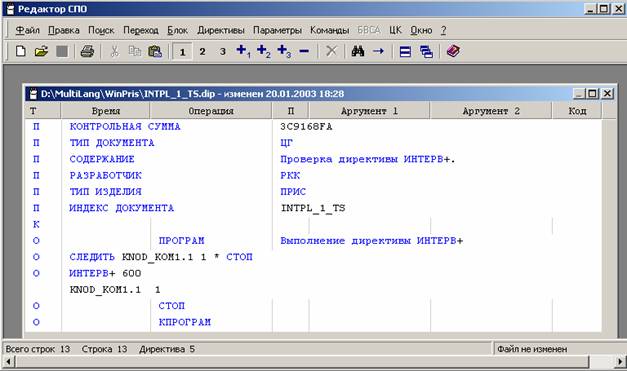Click the horizontal scrollbar left arrow
This screenshot has height=371, width=627.
9,362
